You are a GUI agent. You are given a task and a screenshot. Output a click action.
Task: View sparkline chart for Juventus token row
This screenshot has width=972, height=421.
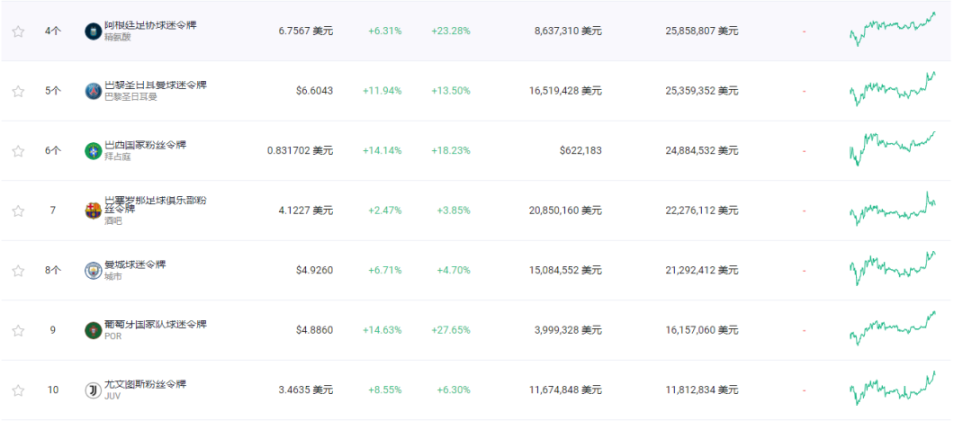(x=893, y=389)
